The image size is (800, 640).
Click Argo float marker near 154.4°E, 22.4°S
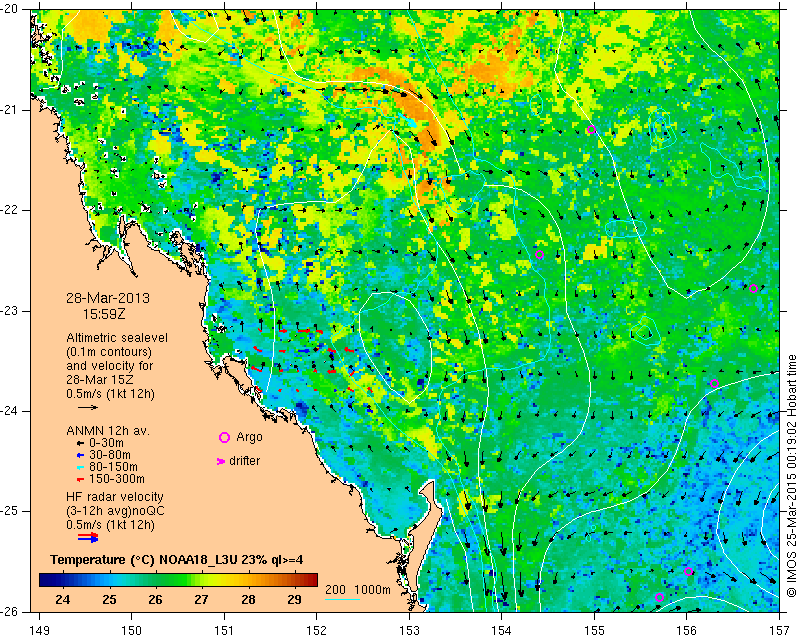point(539,255)
